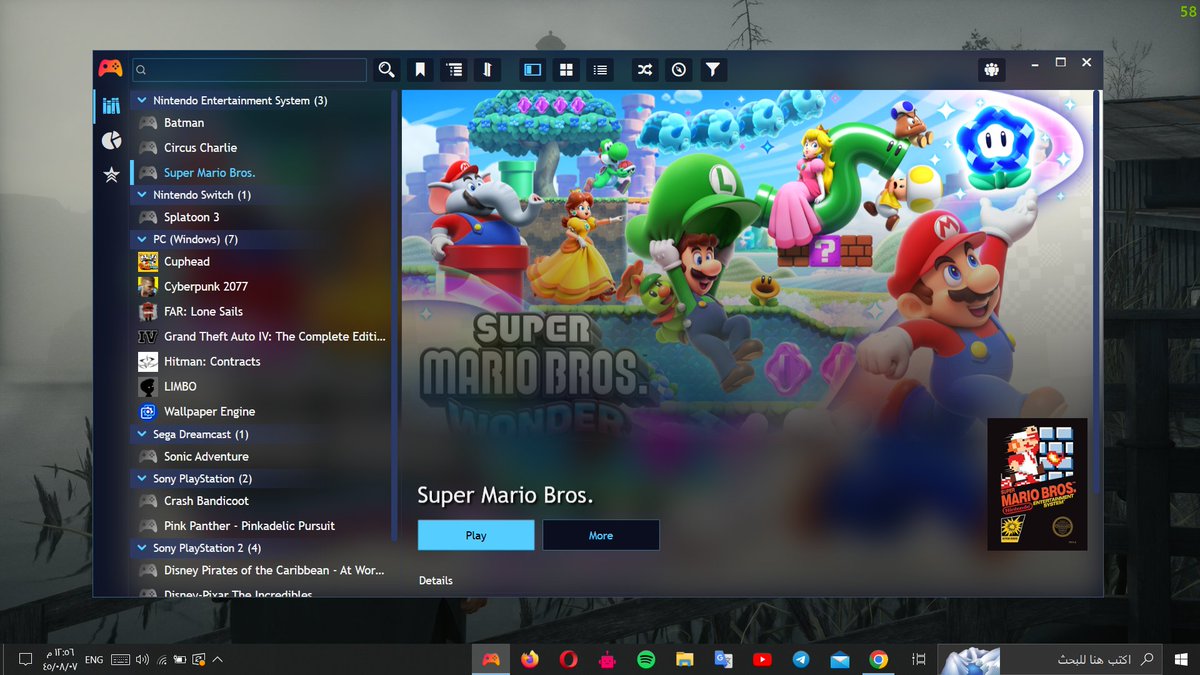
Task: Open the More options button
Action: click(601, 535)
